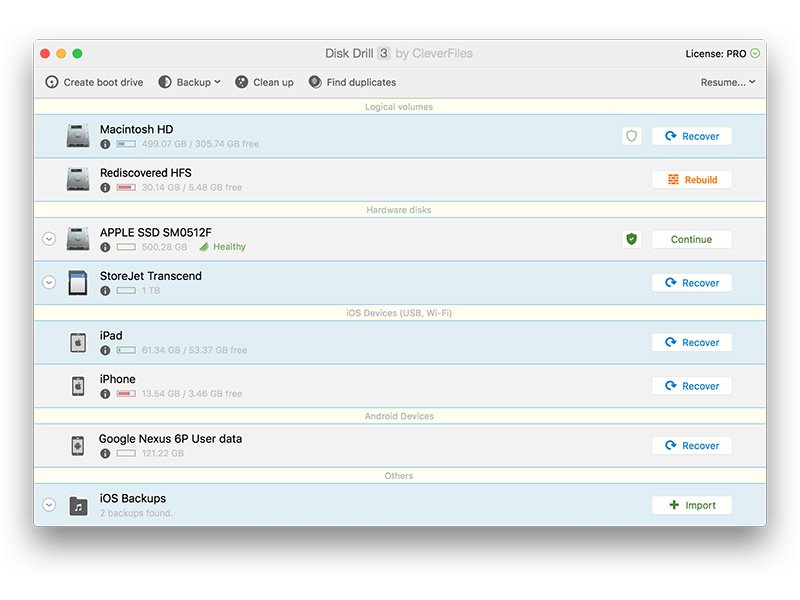Click the info icon under APPLE SSD SM0512F
This screenshot has width=800, height=600.
(x=105, y=247)
